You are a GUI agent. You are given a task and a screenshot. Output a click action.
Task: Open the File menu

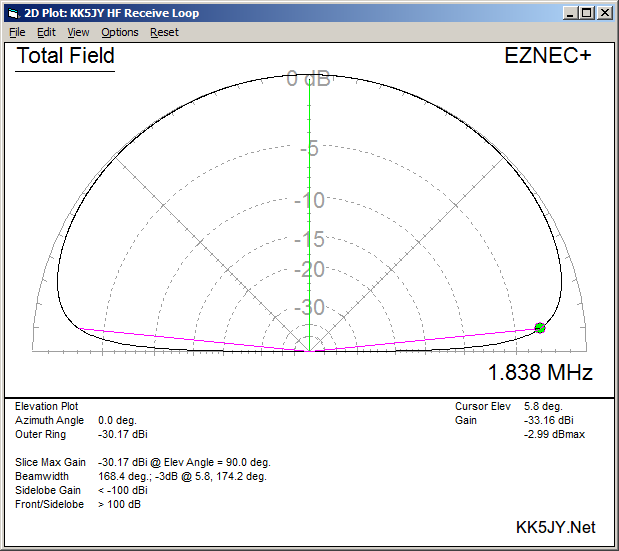17,32
